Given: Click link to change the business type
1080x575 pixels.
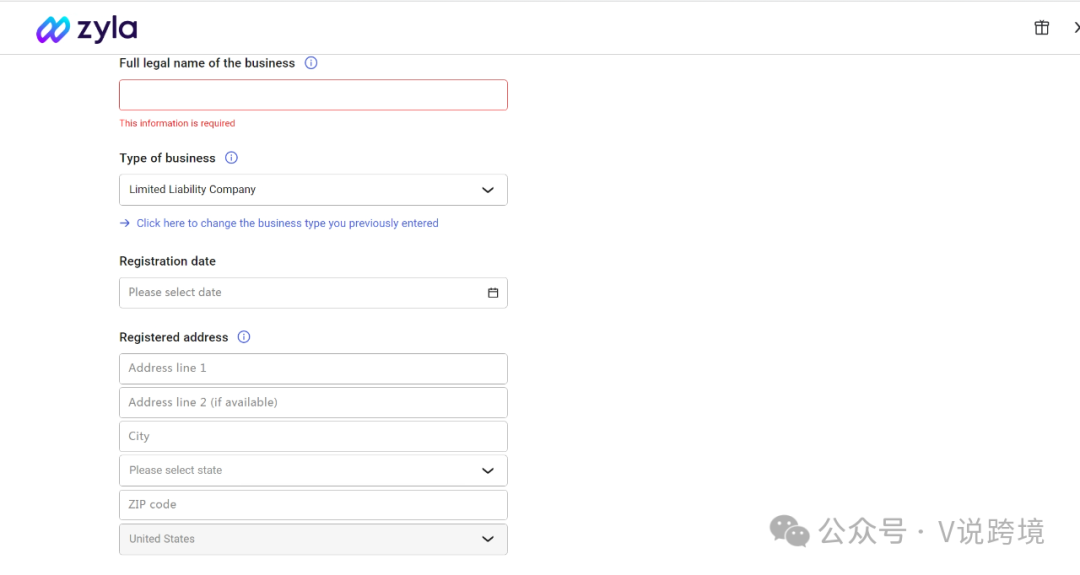Looking at the screenshot, I should coord(287,224).
